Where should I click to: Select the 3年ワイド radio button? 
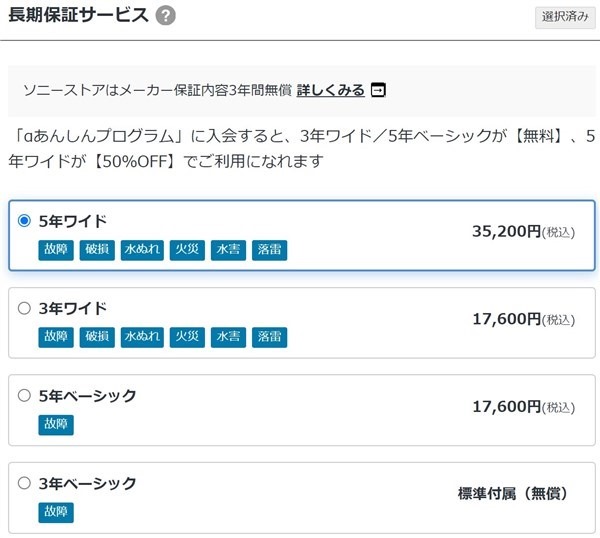point(25,308)
